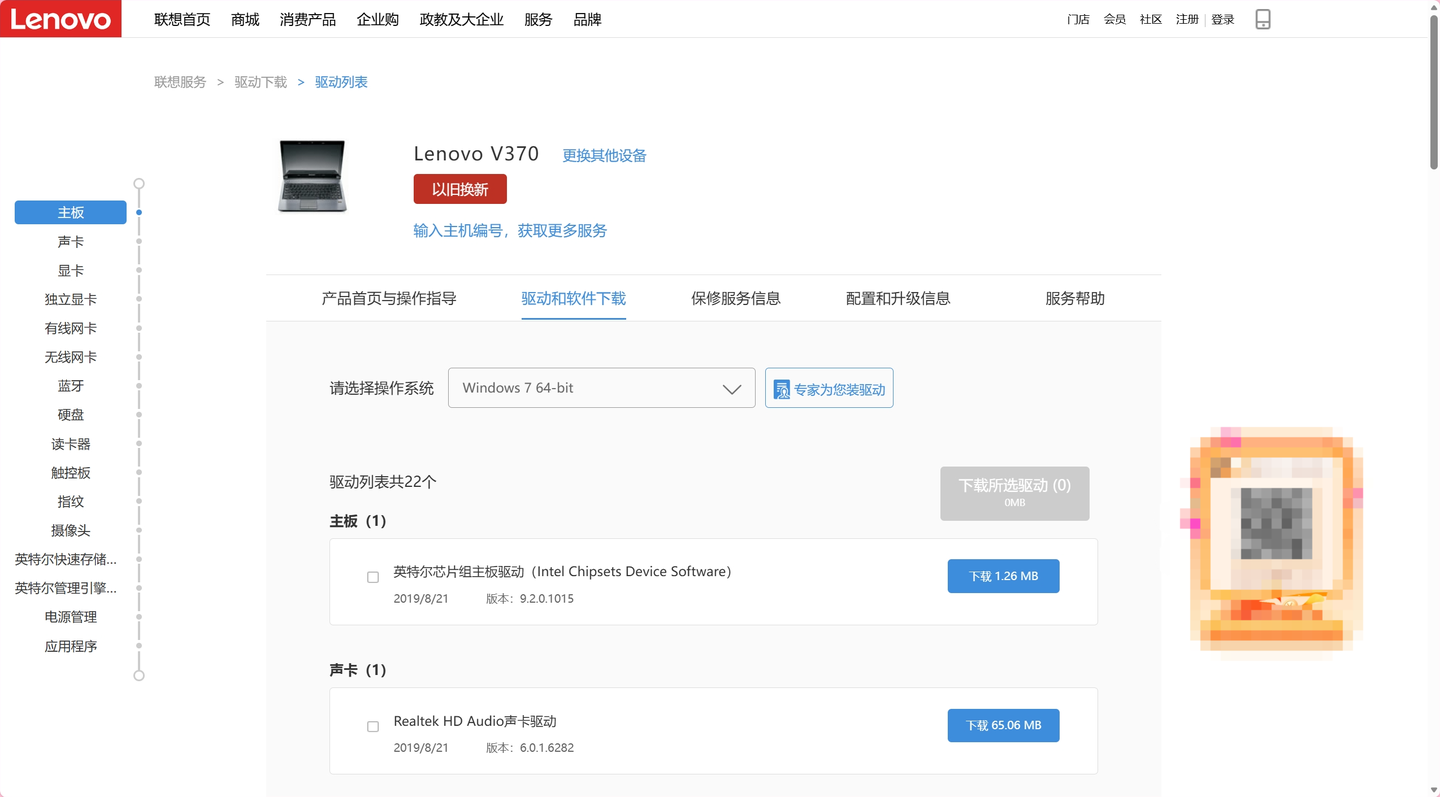The width and height of the screenshot is (1440, 797).
Task: Click the 专家为您装驱动 button
Action: [829, 388]
